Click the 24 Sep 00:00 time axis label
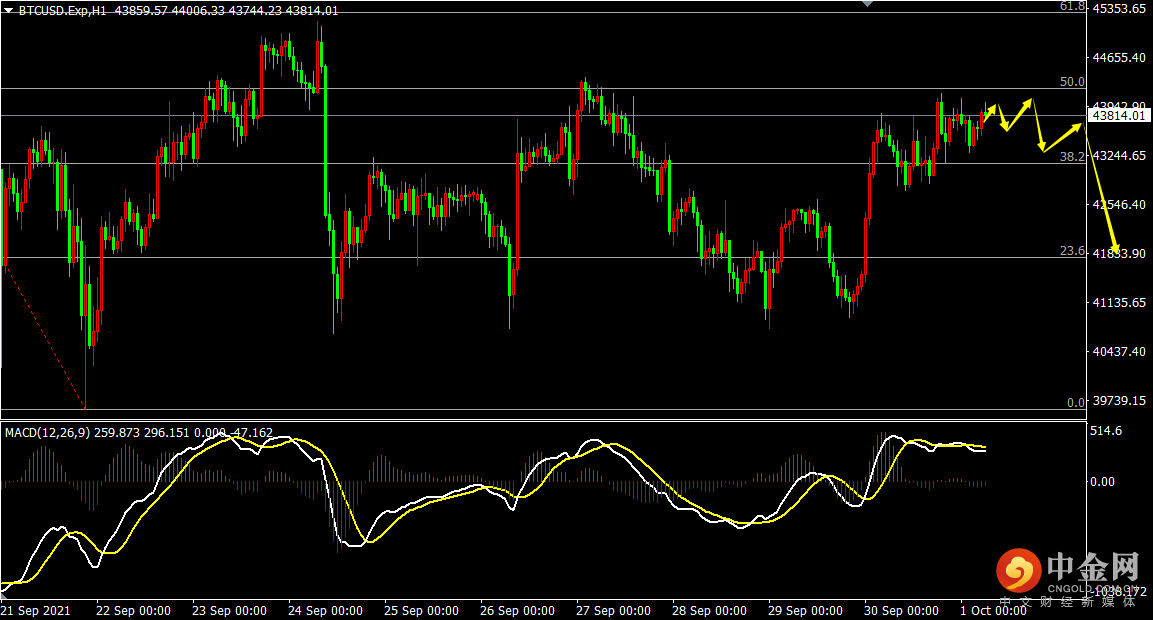 pyautogui.click(x=323, y=610)
